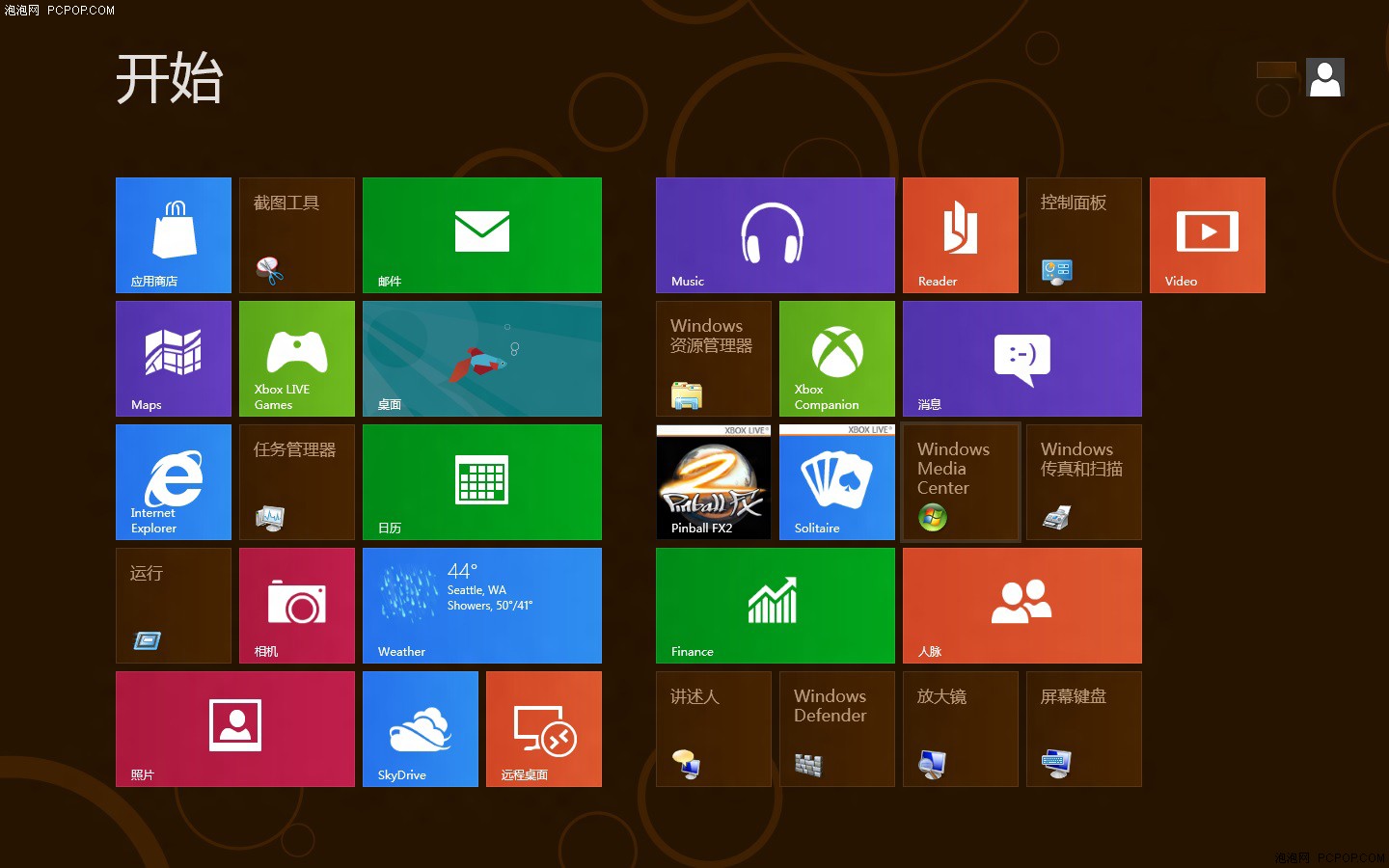Launch Xbox Companion tile
Image resolution: width=1389 pixels, height=868 pixels.
point(837,359)
